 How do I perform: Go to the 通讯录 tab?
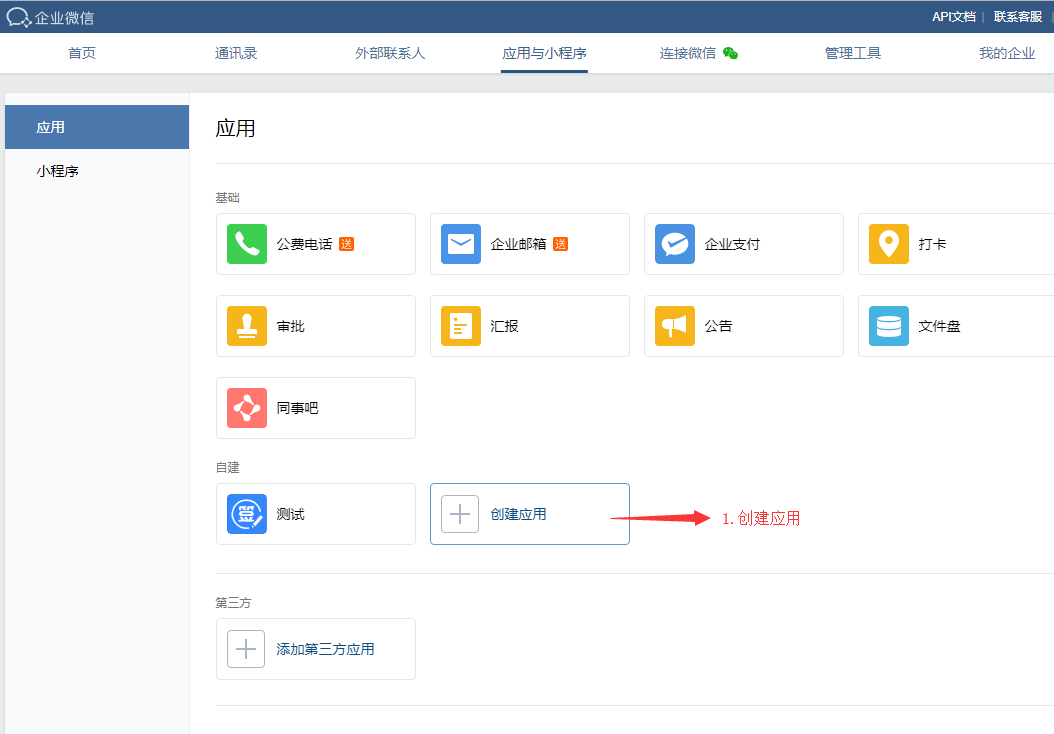pos(236,53)
